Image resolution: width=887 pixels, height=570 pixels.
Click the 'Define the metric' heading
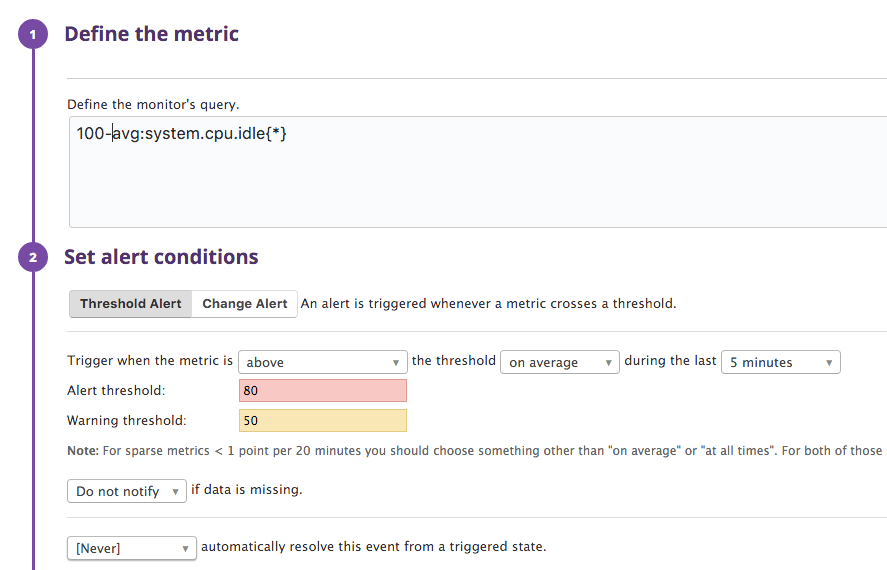[x=151, y=34]
